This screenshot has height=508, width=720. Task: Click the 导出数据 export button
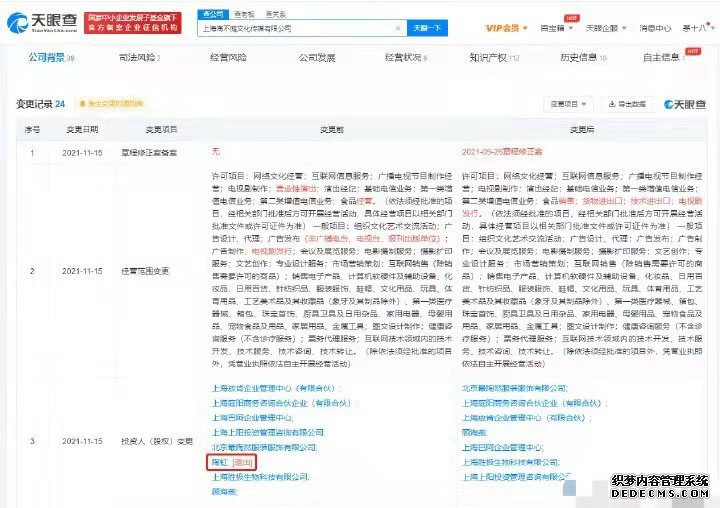point(627,104)
